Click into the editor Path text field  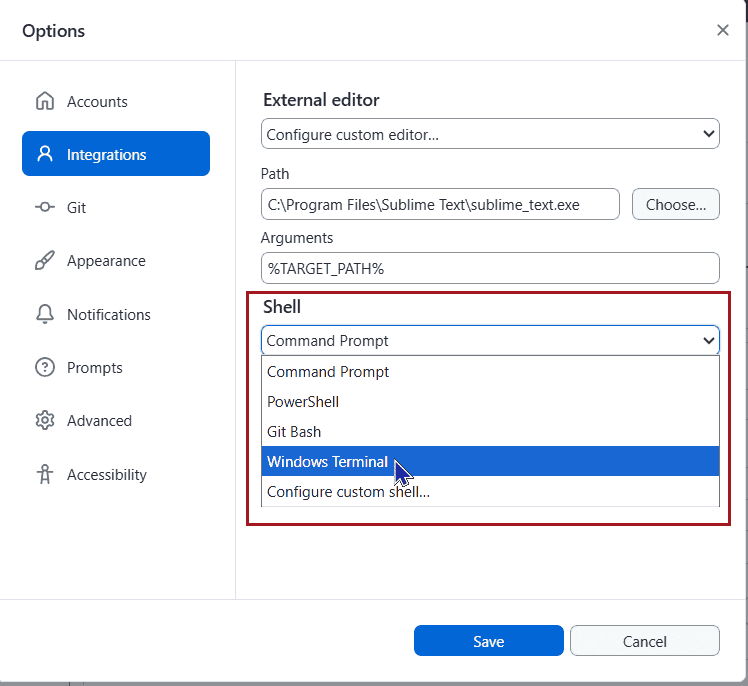(440, 204)
